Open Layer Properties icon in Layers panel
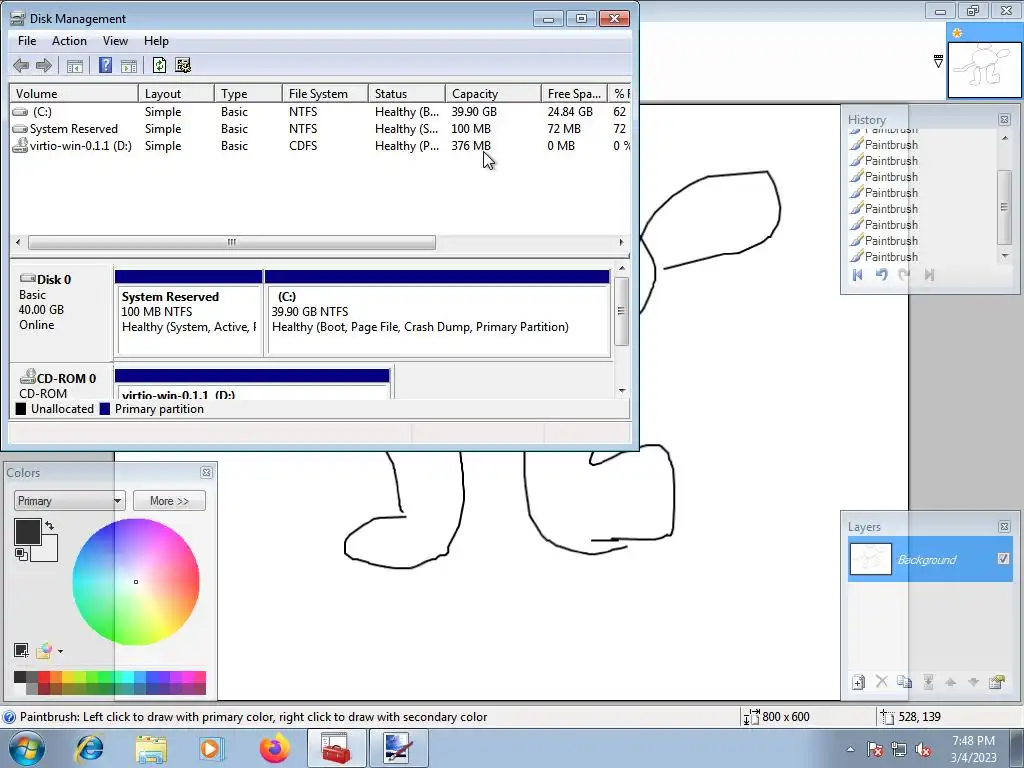This screenshot has width=1024, height=768. click(x=997, y=682)
